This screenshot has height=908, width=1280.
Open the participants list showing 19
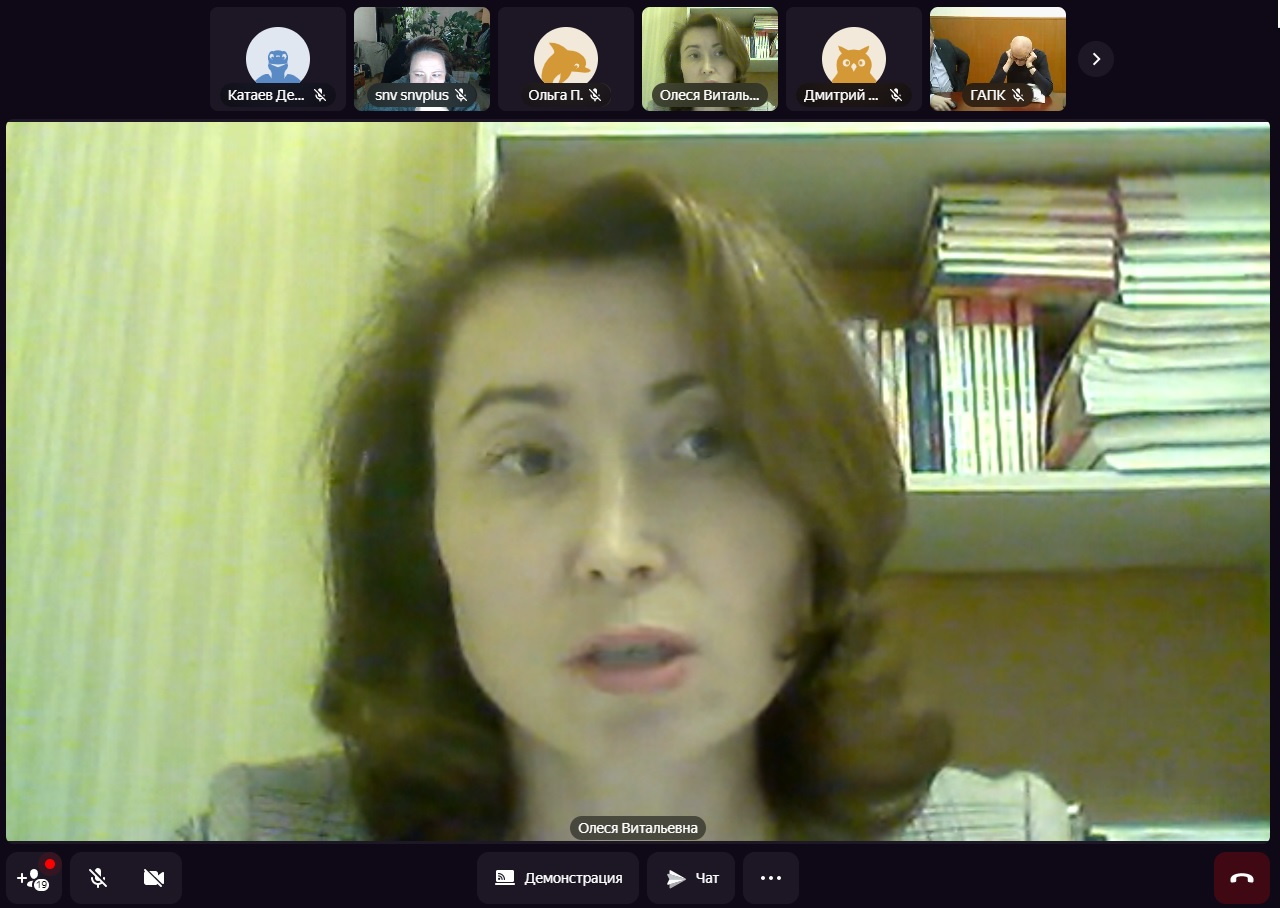(34, 878)
